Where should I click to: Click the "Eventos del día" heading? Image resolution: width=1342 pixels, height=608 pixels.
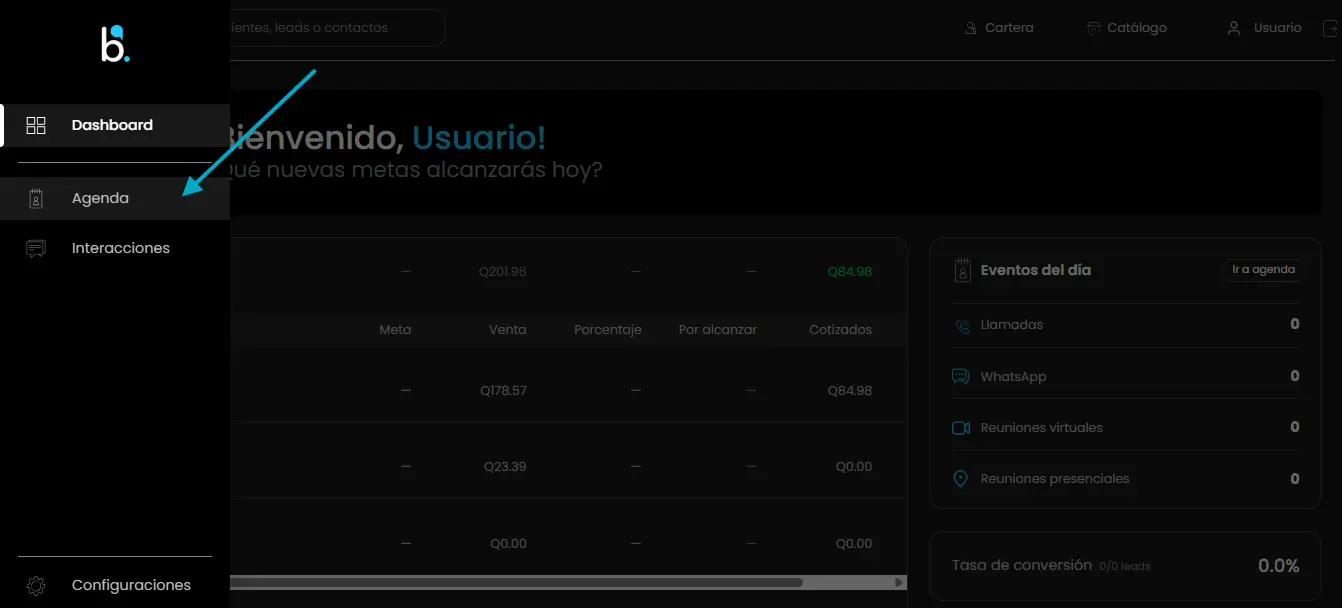click(1036, 270)
